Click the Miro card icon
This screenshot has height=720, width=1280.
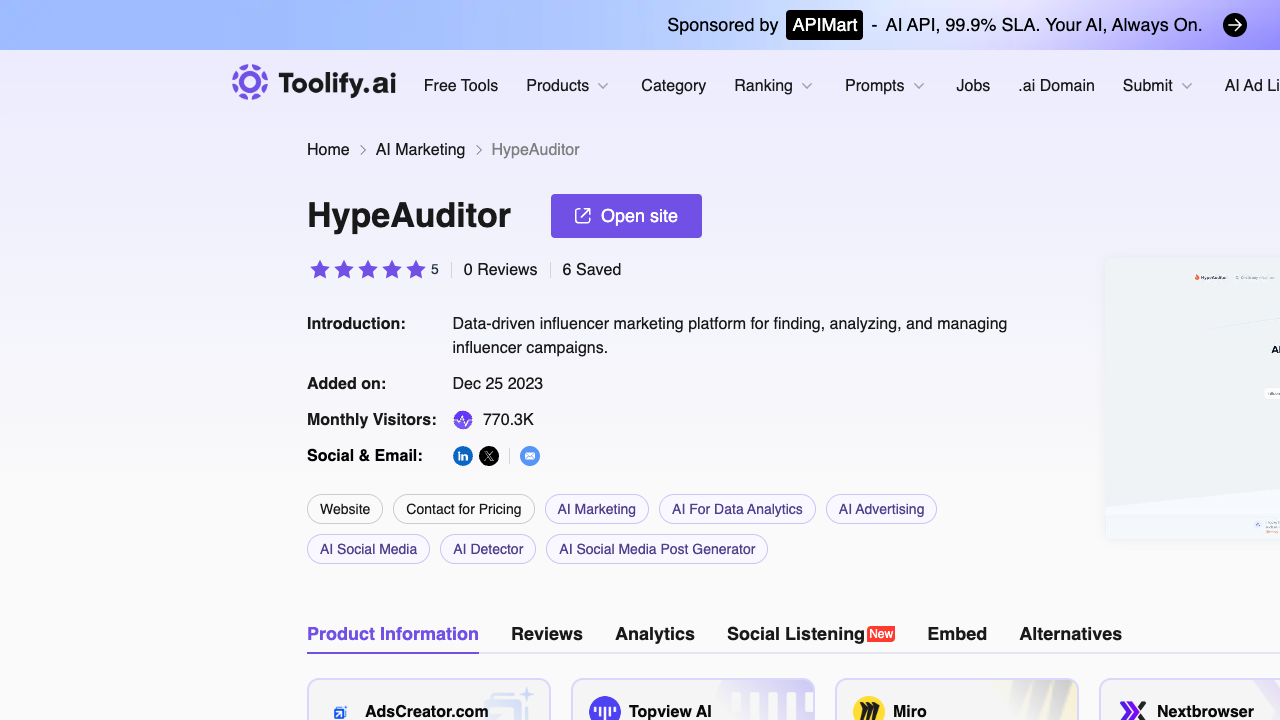(869, 709)
